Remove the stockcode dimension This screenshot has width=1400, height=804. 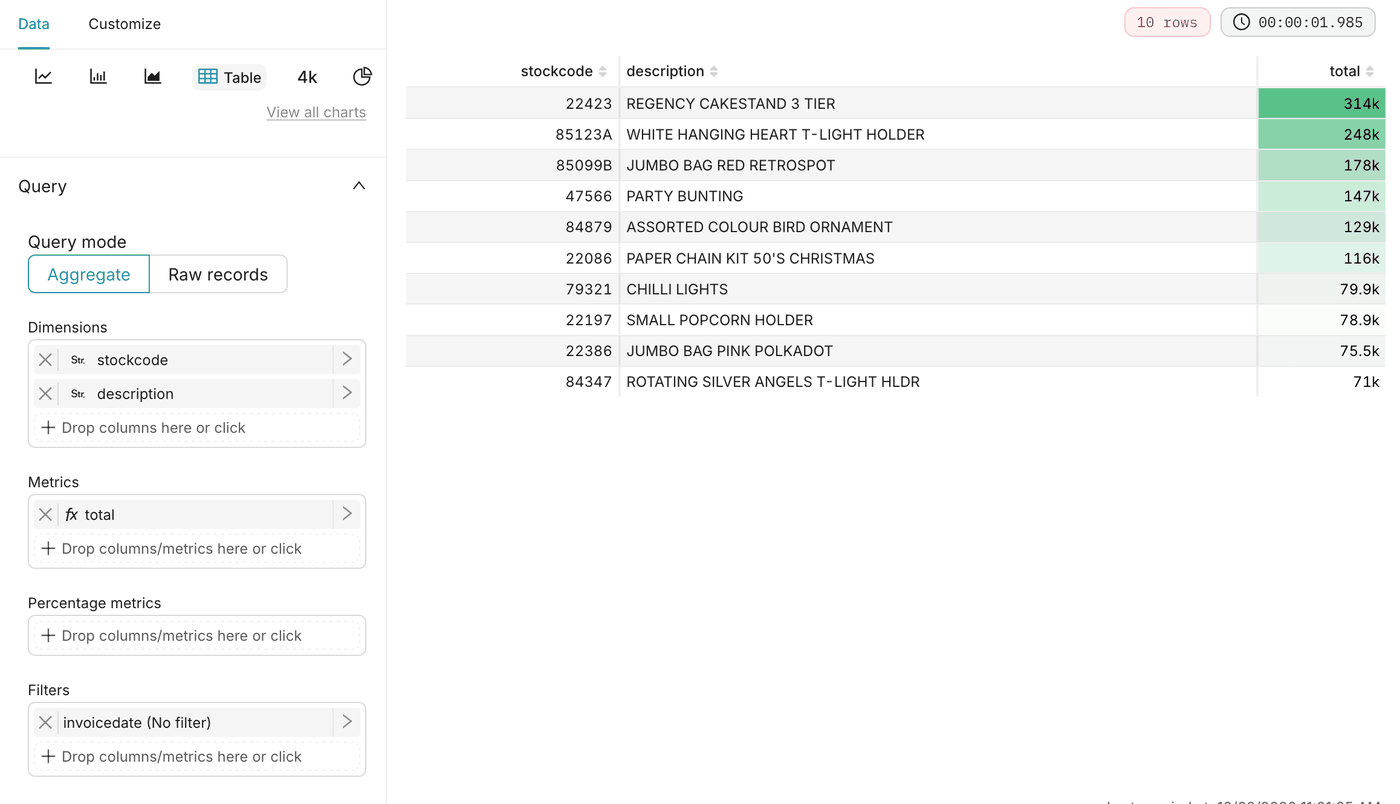45,359
